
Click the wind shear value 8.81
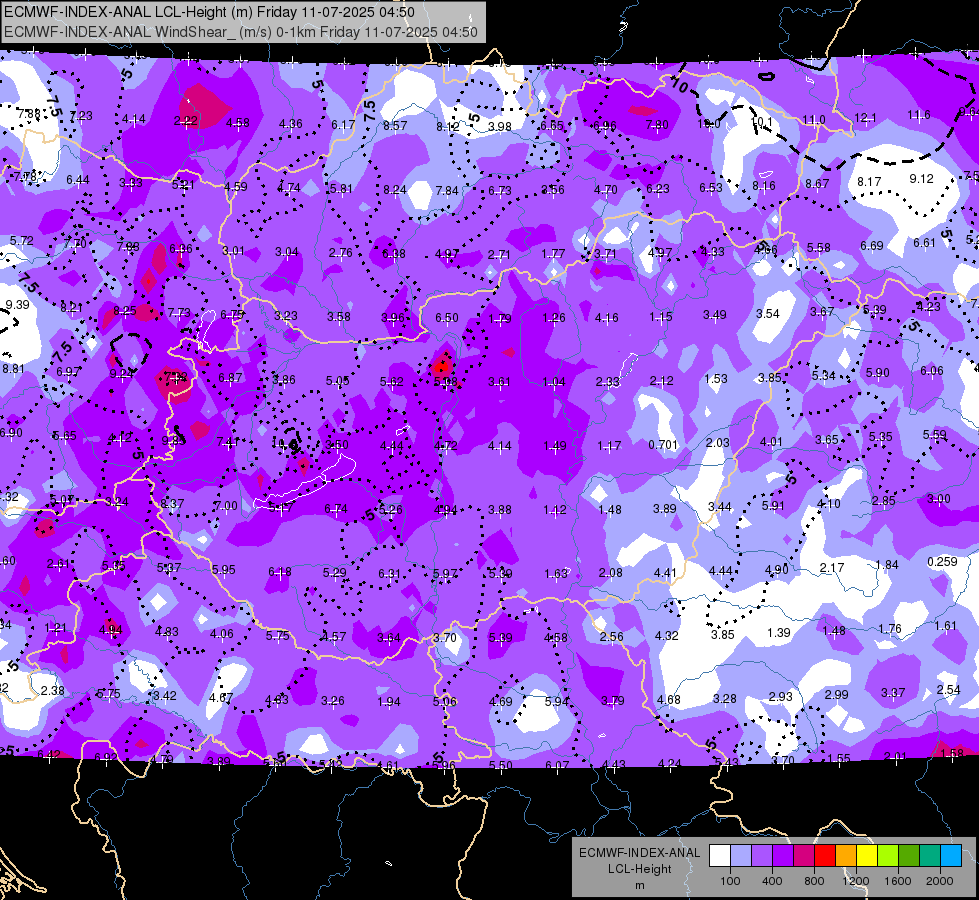13,369
